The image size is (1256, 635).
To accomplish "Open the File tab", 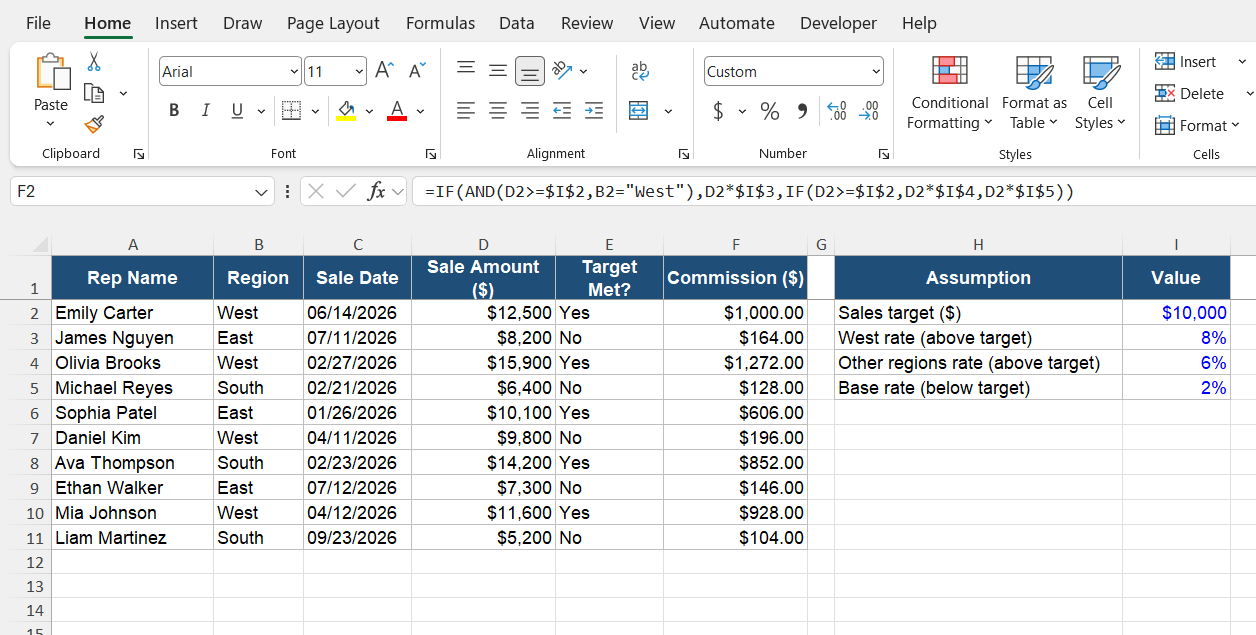I will coord(38,22).
